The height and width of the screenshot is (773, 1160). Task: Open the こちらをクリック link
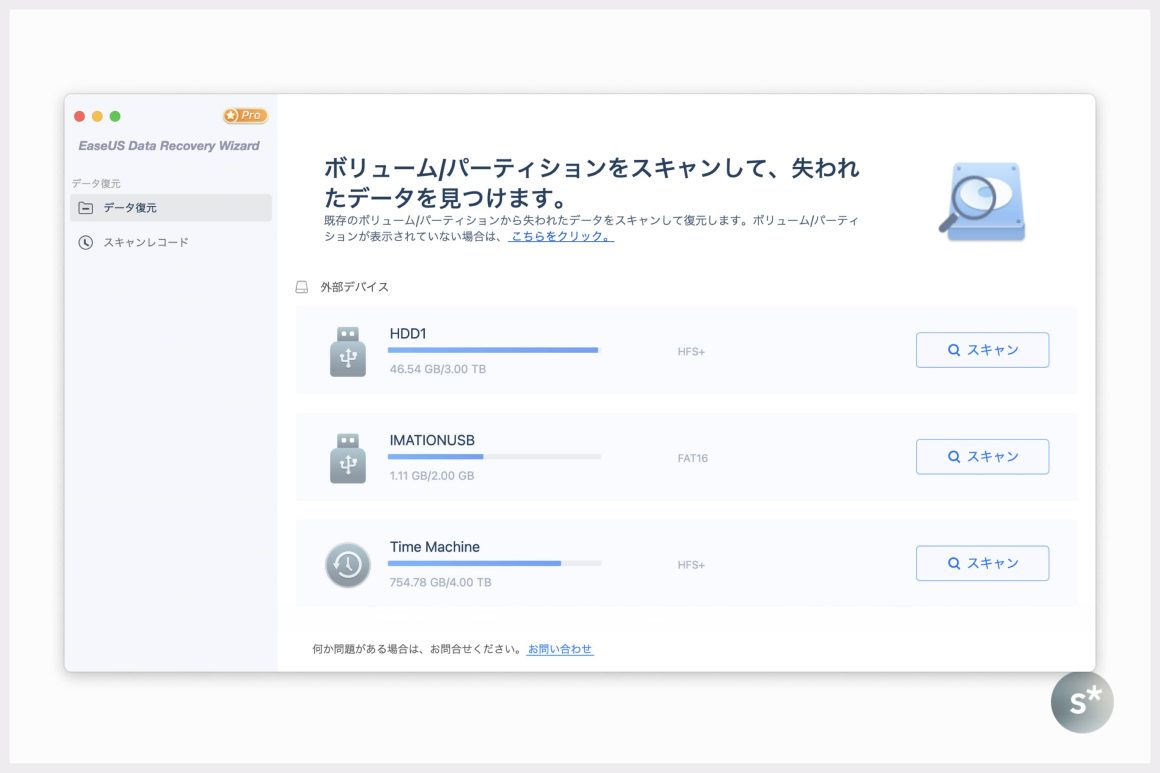click(x=561, y=237)
